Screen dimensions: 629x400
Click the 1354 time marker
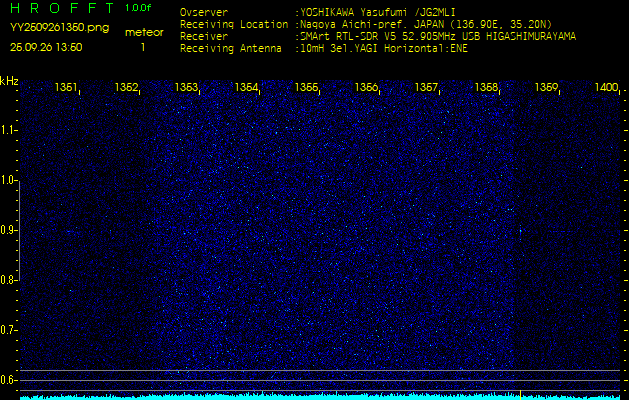click(246, 87)
